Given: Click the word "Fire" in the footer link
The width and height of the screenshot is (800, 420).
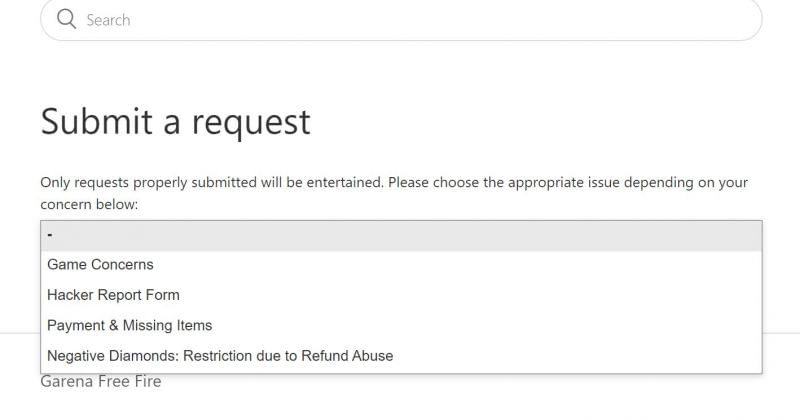Looking at the screenshot, I should coord(146,382).
